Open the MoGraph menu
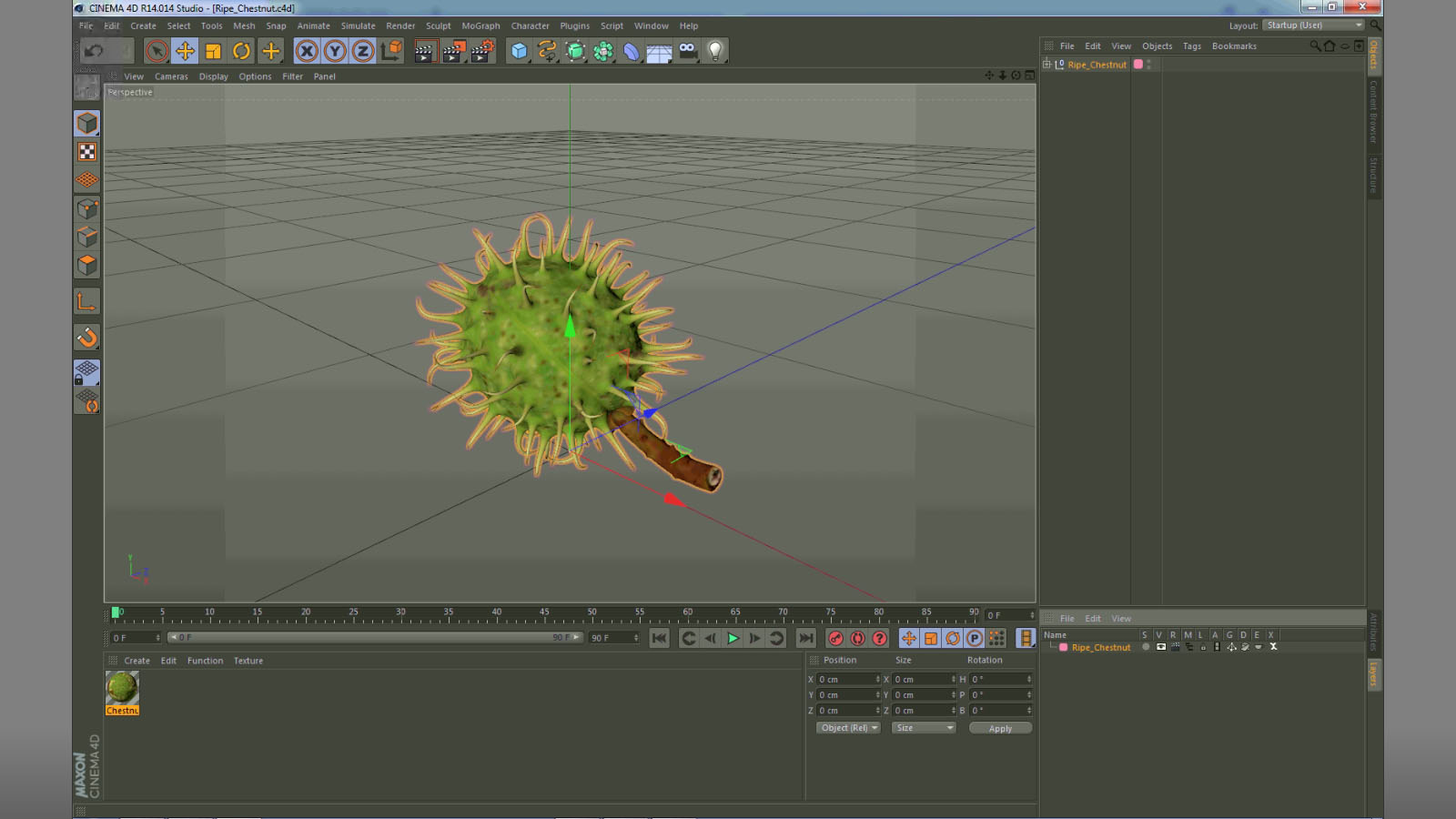 point(480,25)
